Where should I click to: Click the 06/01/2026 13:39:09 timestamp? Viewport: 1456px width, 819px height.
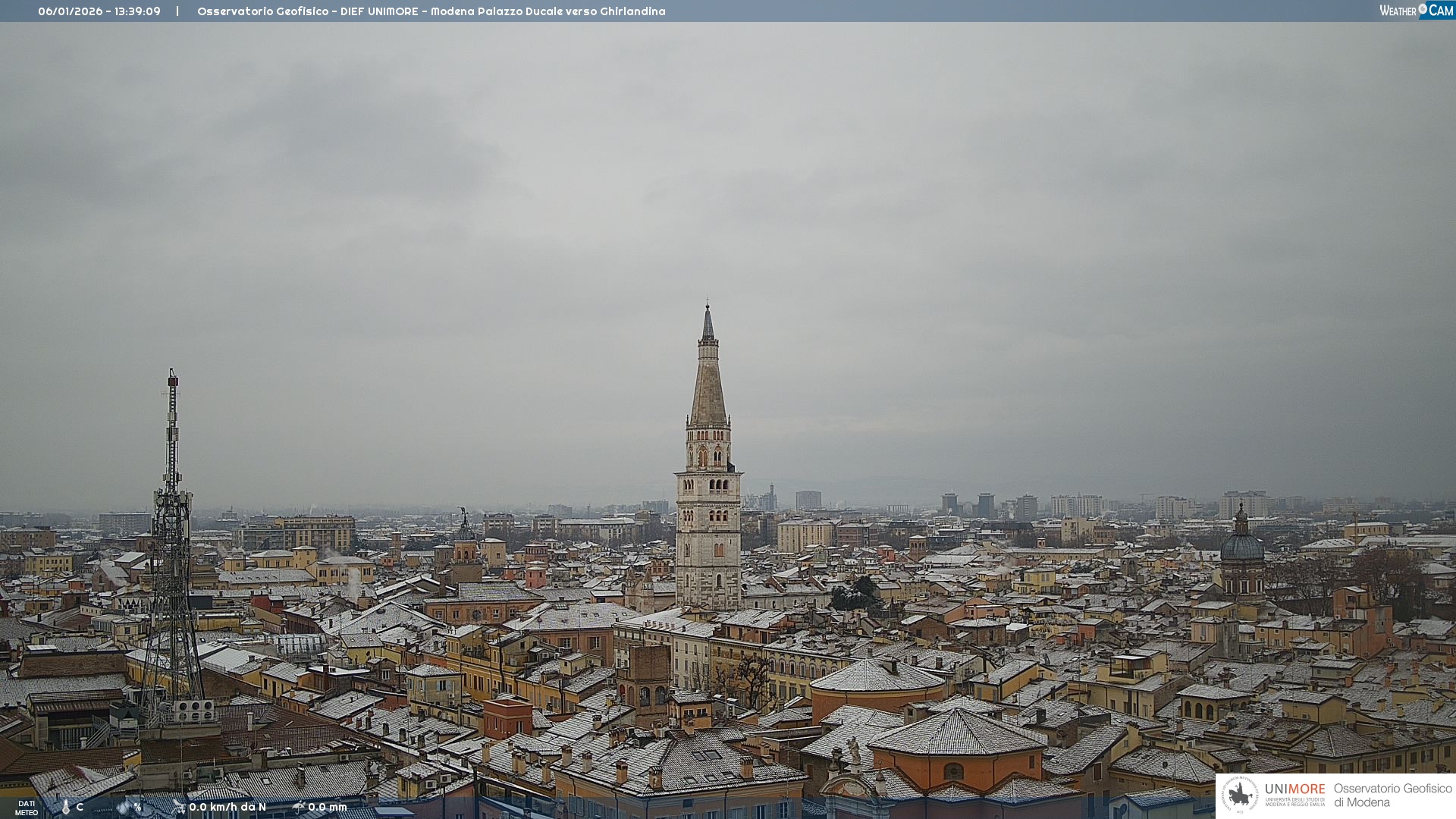[x=99, y=11]
